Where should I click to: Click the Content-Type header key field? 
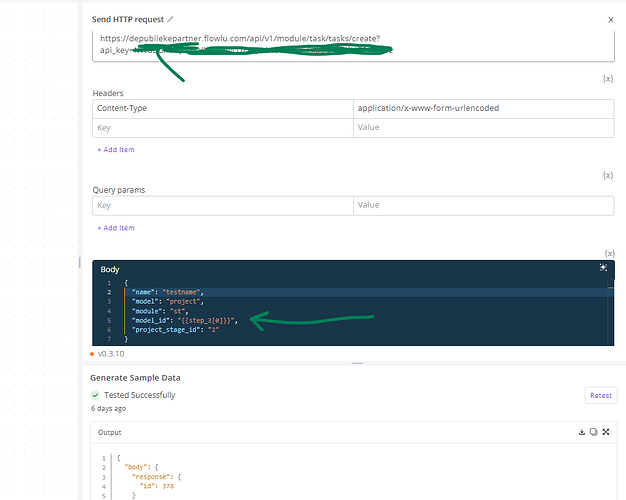(223, 109)
